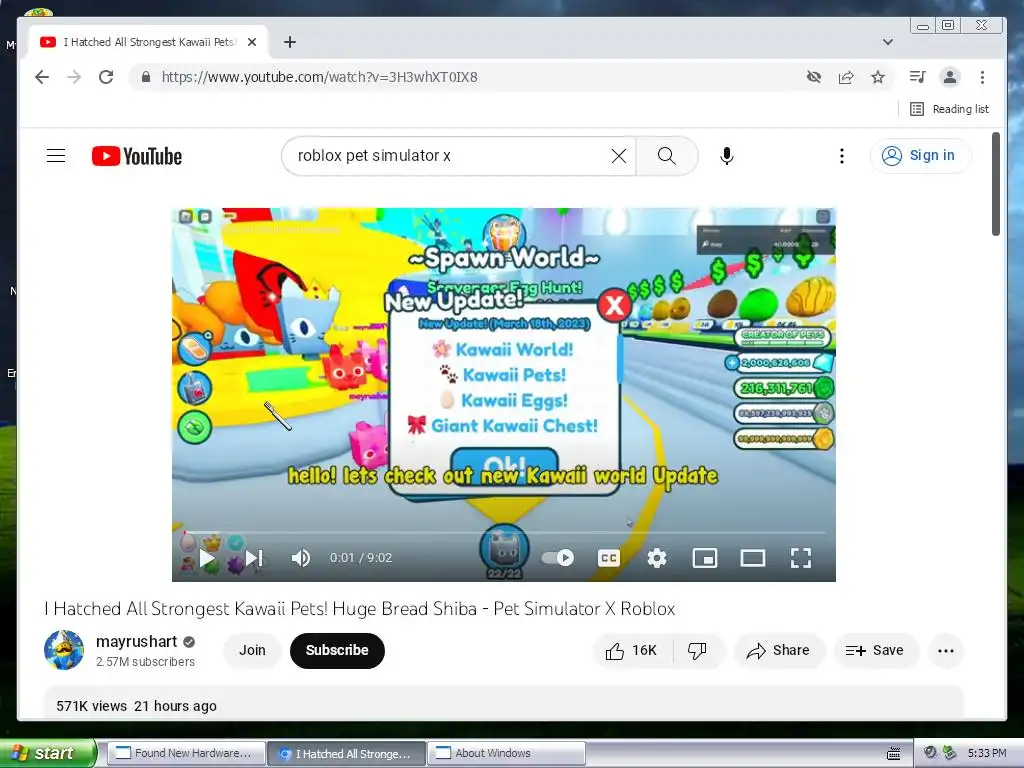
Task: Search with your voice microphone
Action: click(727, 155)
